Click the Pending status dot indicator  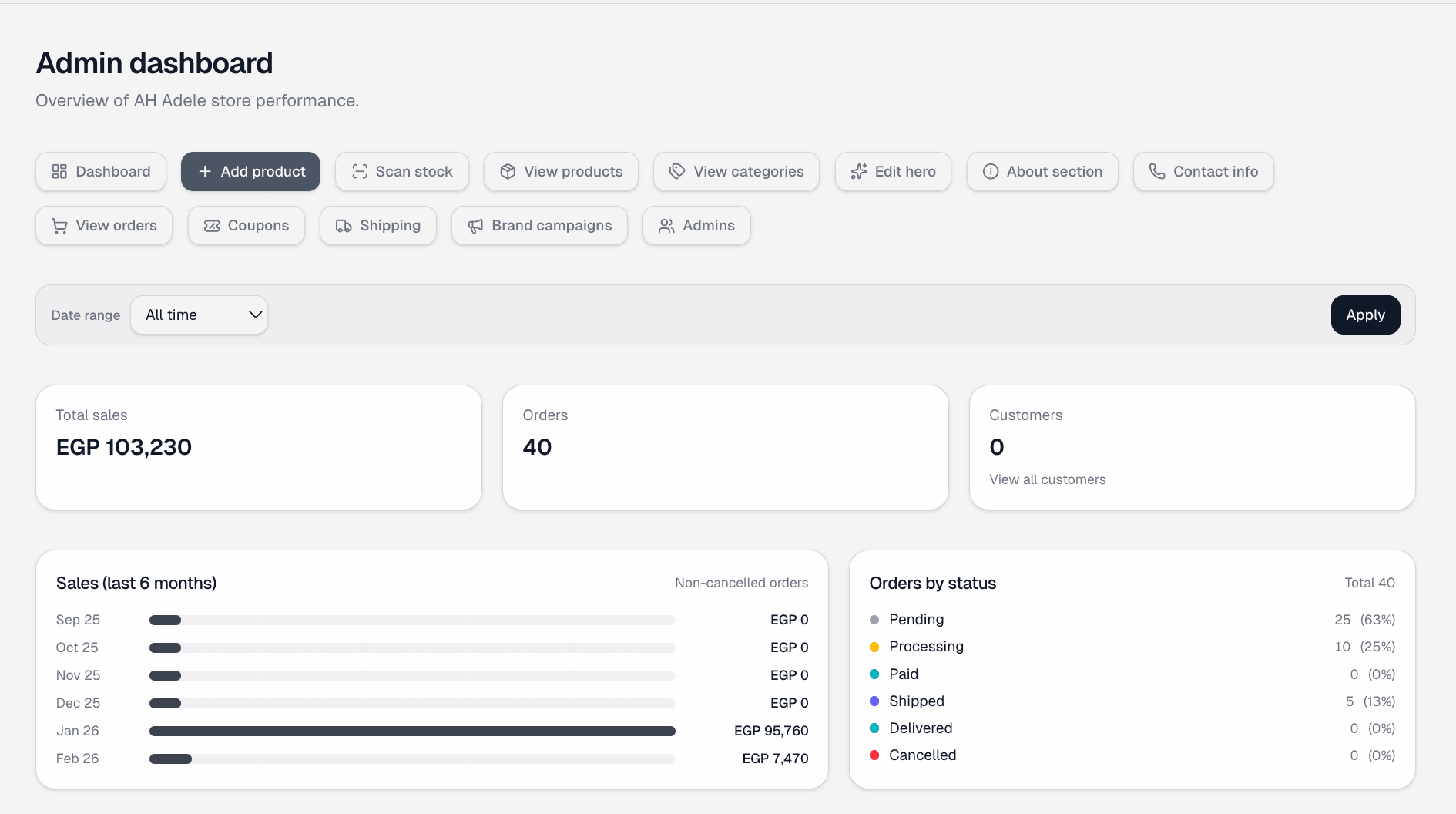[874, 619]
